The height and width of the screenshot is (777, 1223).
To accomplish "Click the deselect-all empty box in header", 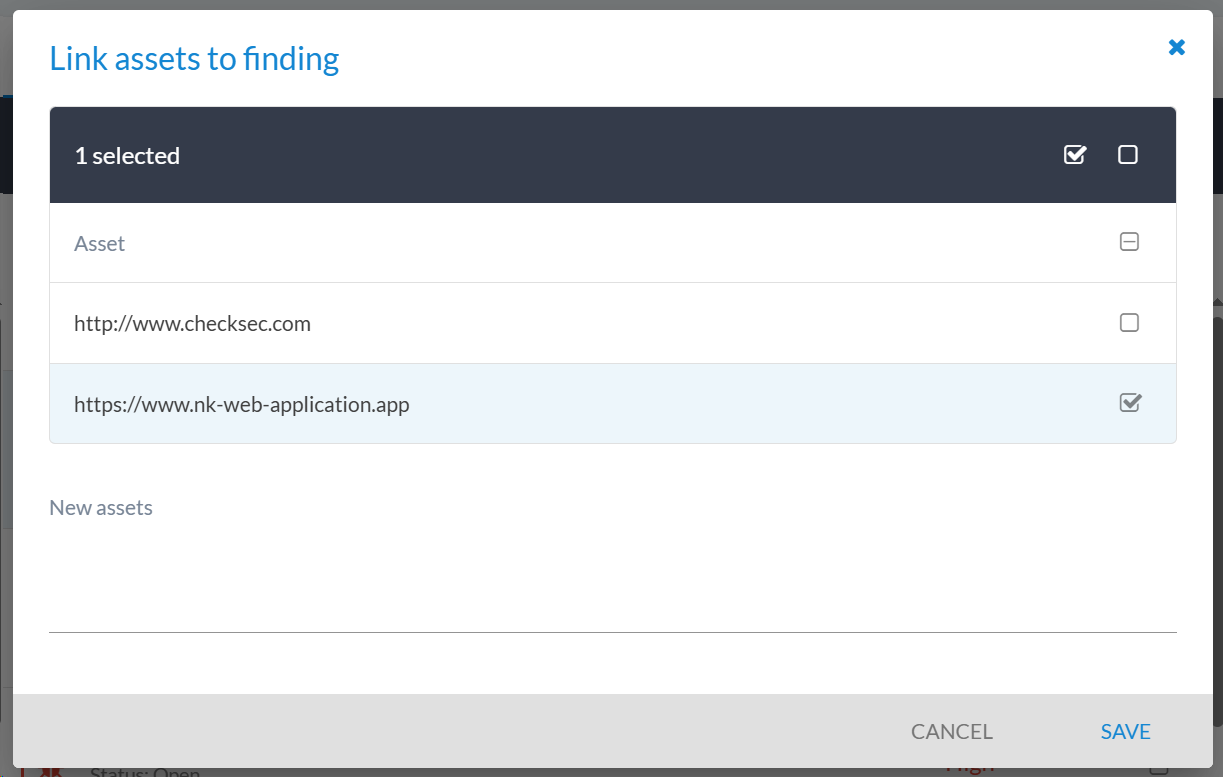I will pos(1128,155).
